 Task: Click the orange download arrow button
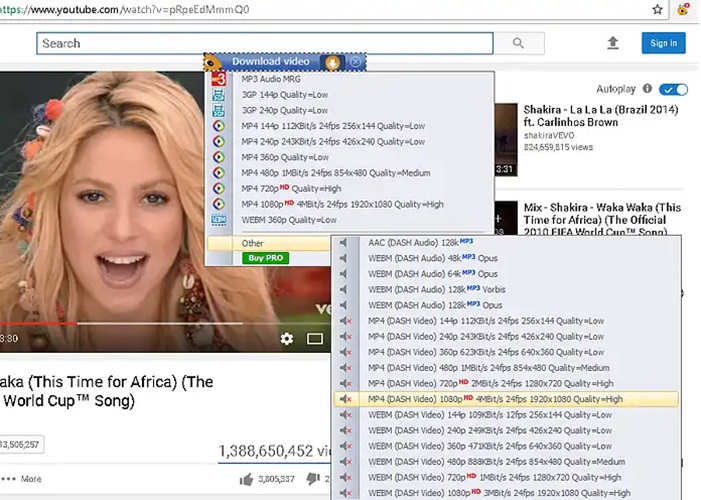332,62
